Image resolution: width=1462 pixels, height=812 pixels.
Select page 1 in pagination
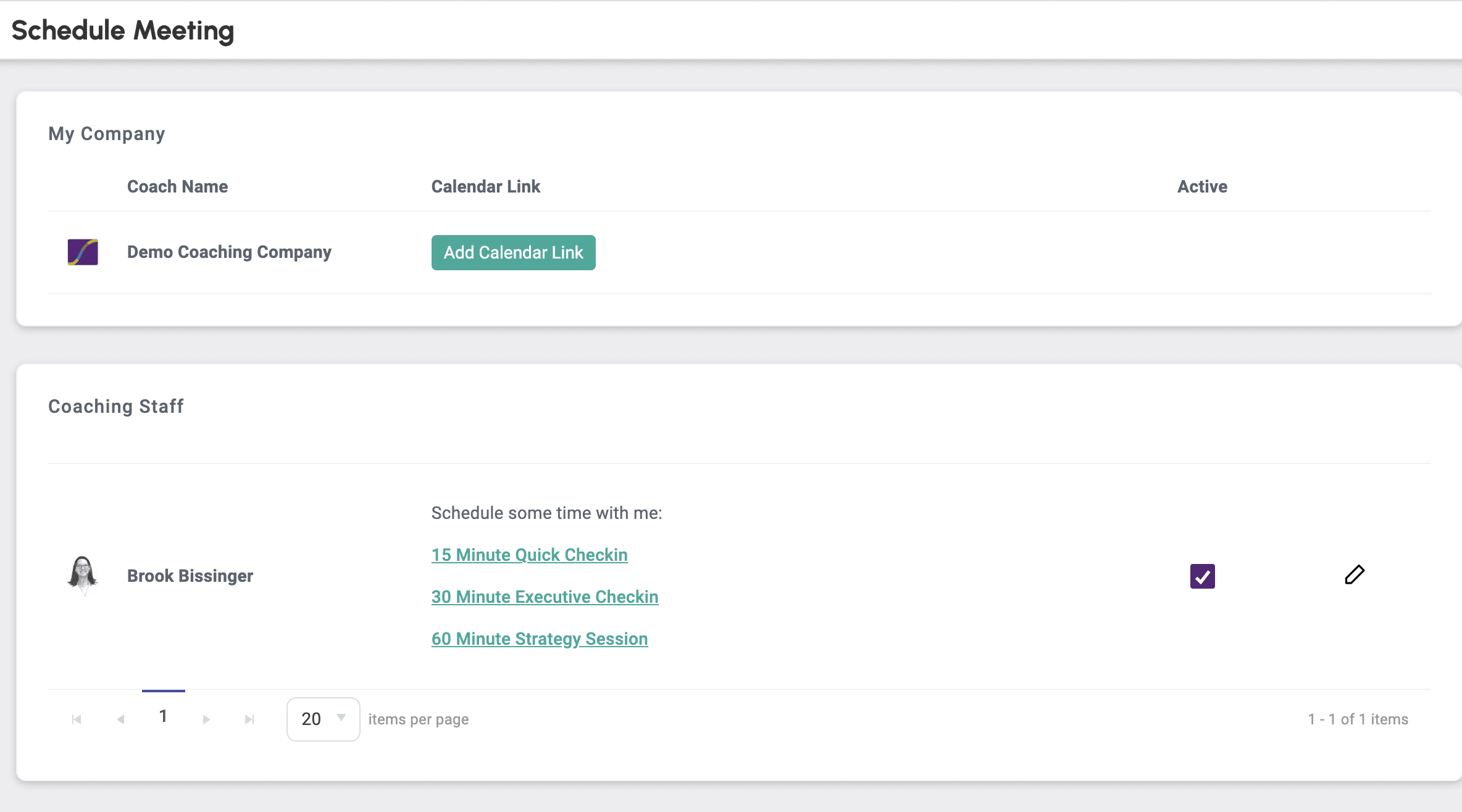click(x=163, y=716)
